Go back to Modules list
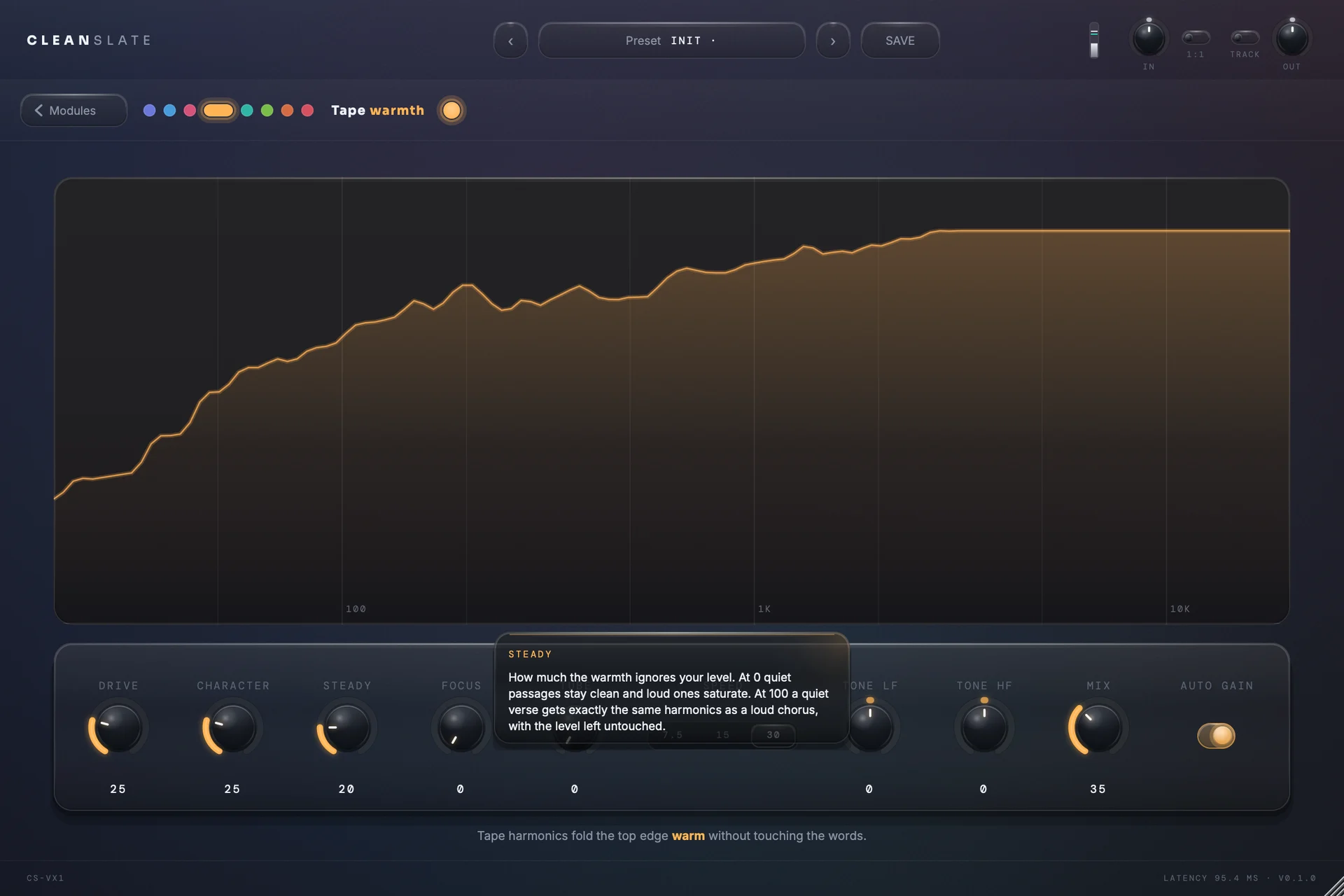The width and height of the screenshot is (1344, 896). (x=73, y=111)
